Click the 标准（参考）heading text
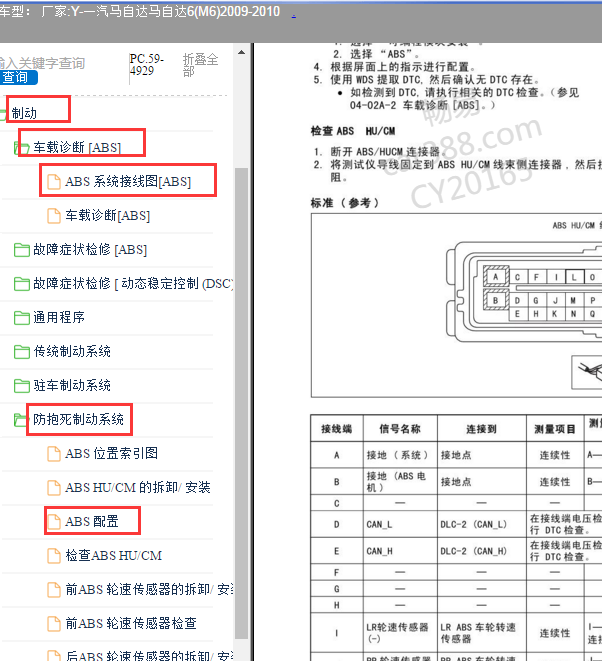Image resolution: width=602 pixels, height=661 pixels. pos(344,203)
